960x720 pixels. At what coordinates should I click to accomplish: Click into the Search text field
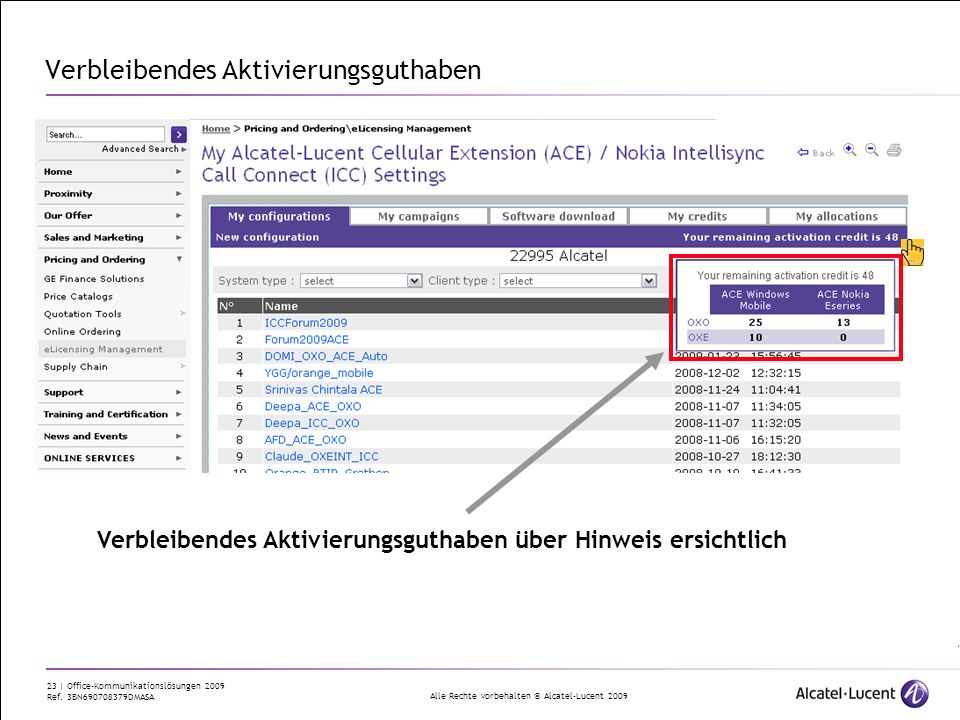[106, 135]
